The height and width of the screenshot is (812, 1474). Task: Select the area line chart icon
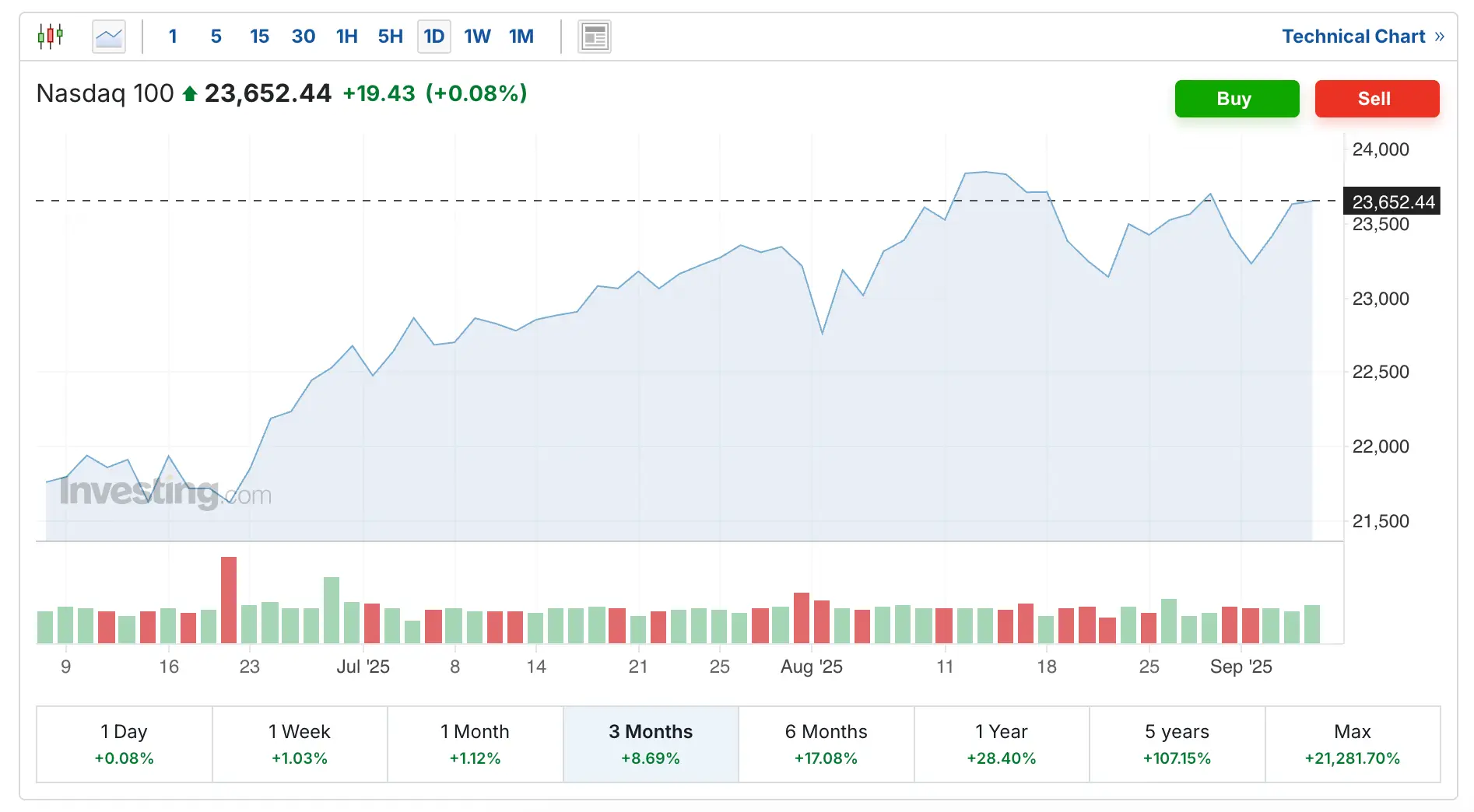[x=109, y=37]
